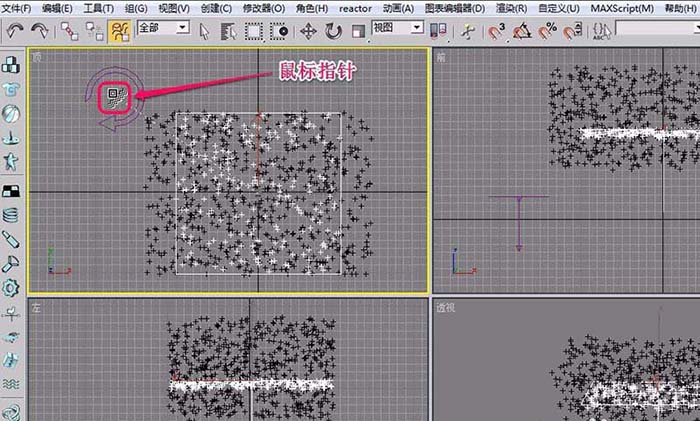Open the 创建(C) menu

click(216, 8)
